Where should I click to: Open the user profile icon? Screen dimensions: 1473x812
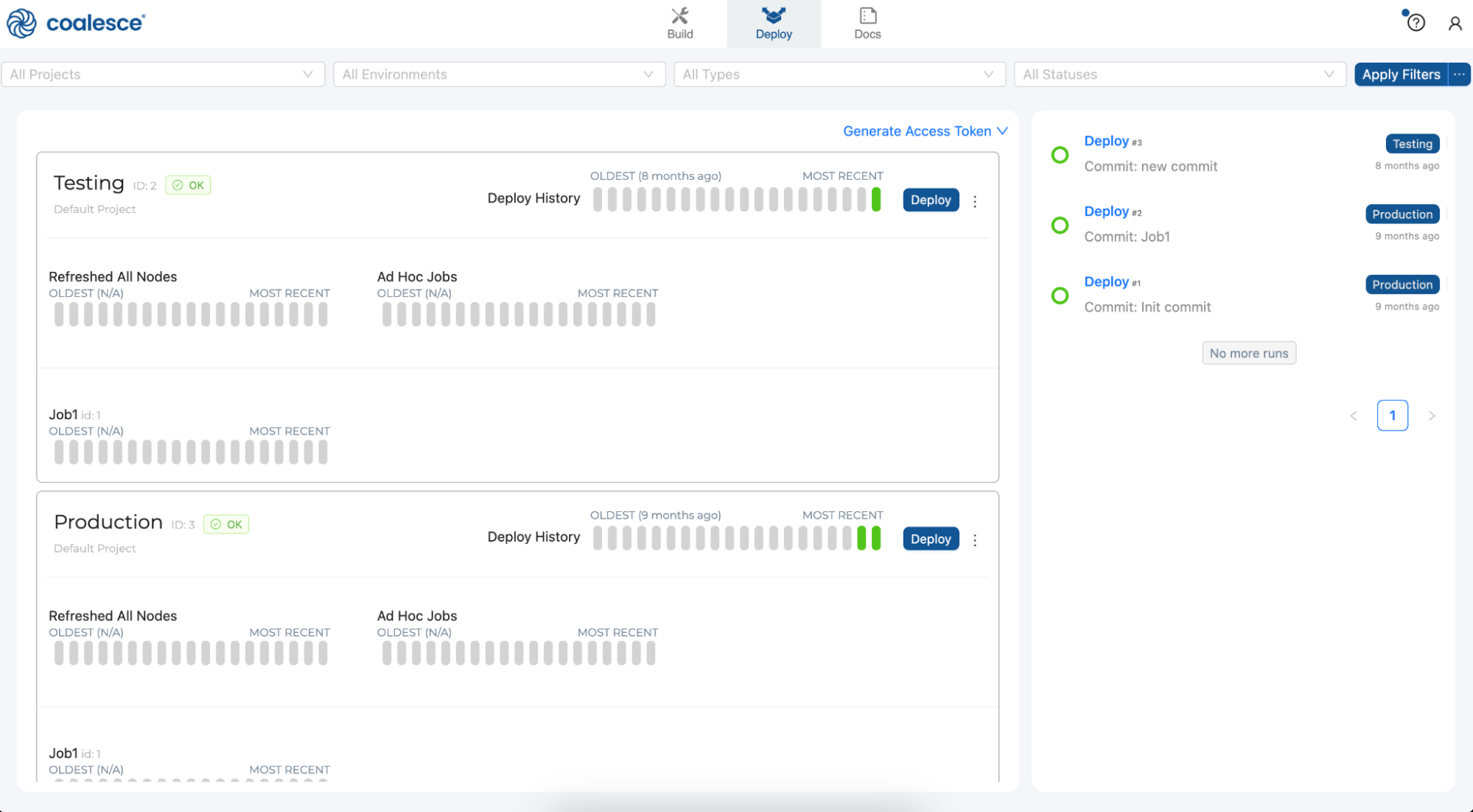coord(1455,24)
